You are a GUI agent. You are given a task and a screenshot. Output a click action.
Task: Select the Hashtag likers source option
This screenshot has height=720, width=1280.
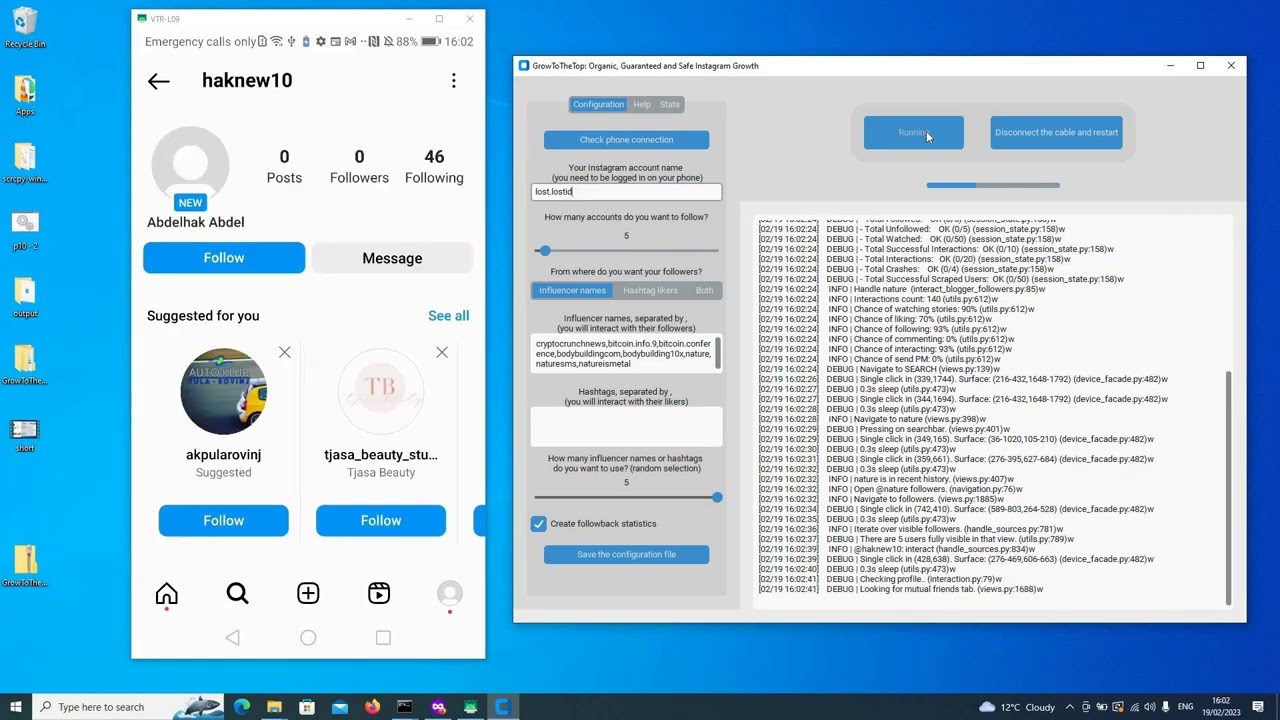tap(650, 290)
